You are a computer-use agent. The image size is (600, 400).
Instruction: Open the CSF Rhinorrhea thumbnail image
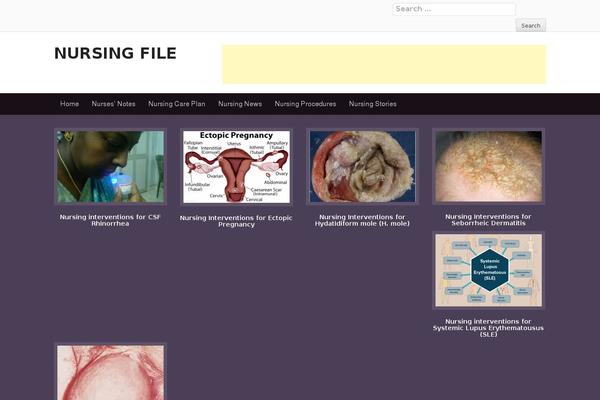pos(110,167)
